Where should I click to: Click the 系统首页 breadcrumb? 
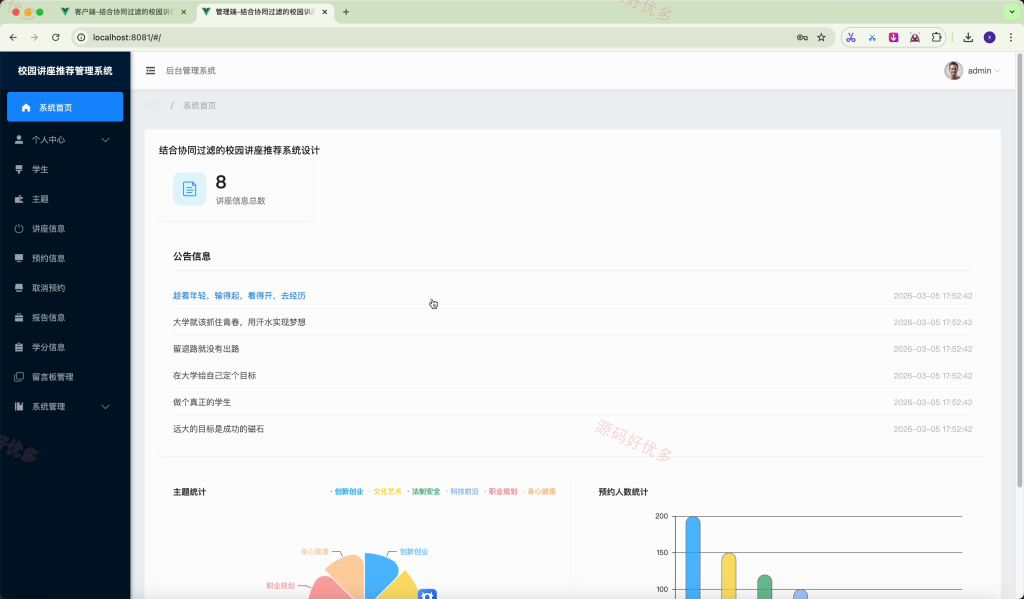(x=199, y=105)
